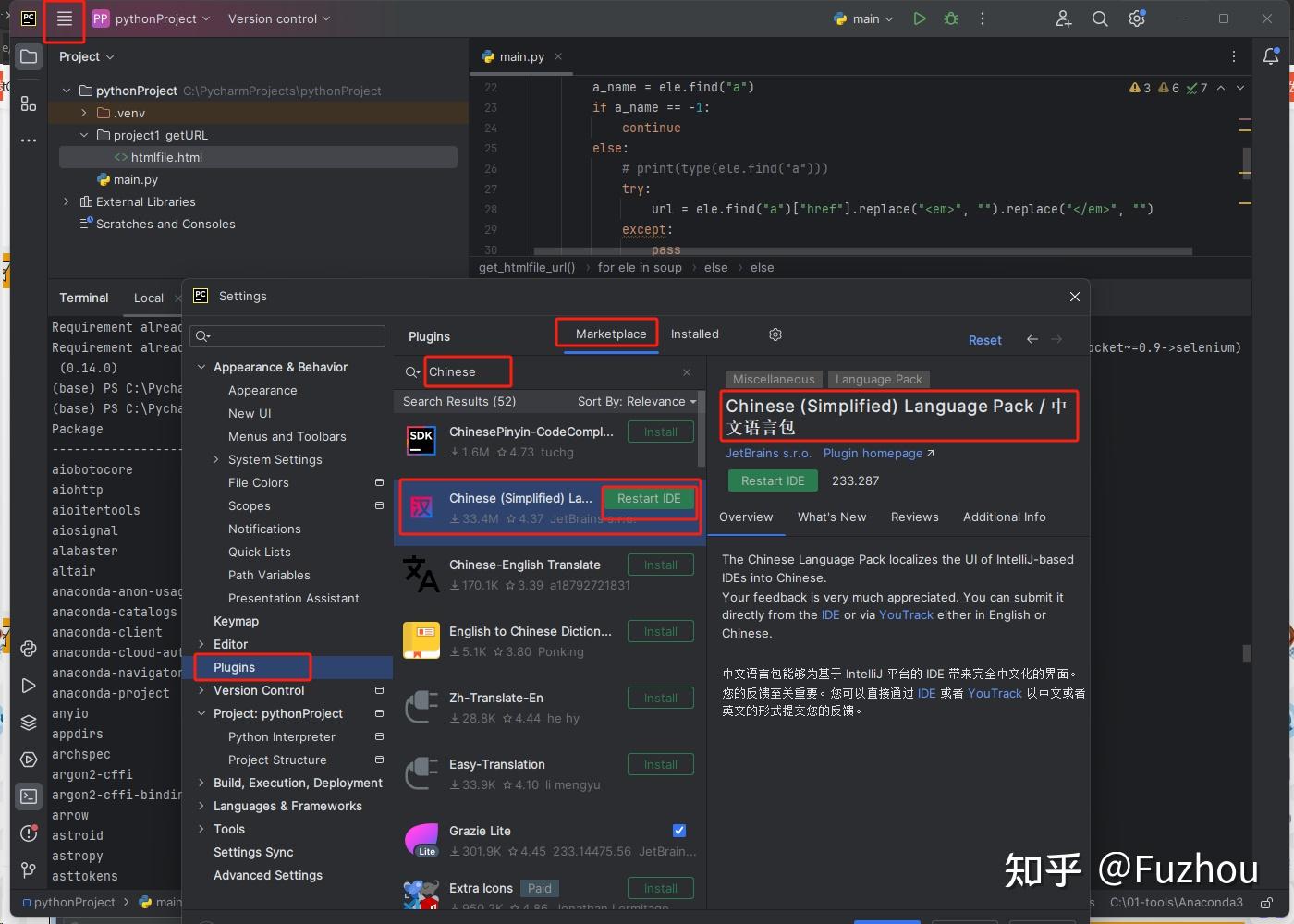Image resolution: width=1294 pixels, height=924 pixels.
Task: Open the Code With Me invite icon
Action: pyautogui.click(x=1063, y=18)
